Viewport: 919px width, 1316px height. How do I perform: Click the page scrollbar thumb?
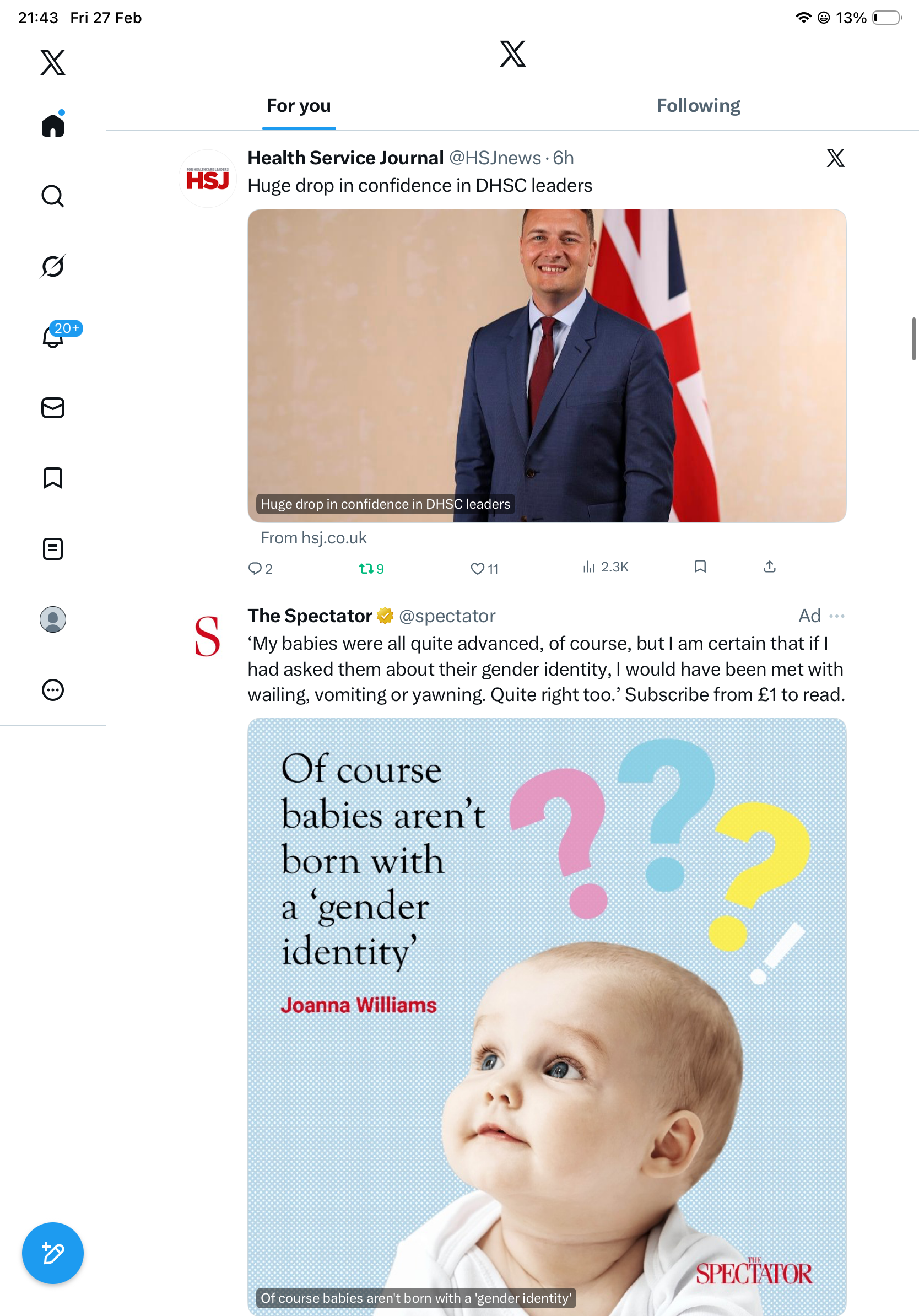tap(913, 338)
